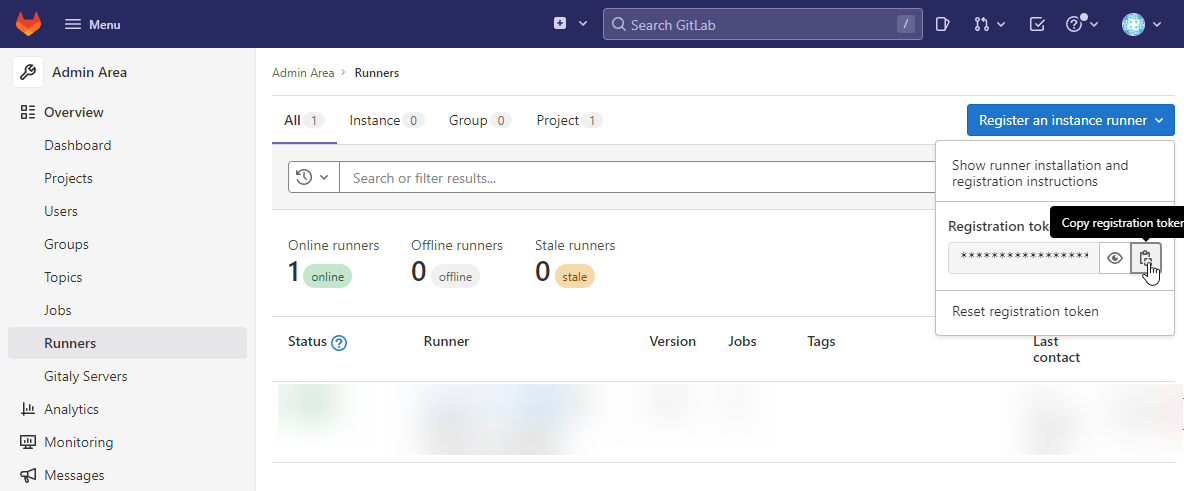This screenshot has width=1184, height=491.
Task: Expand the create new dropdown arrow
Action: pos(583,23)
